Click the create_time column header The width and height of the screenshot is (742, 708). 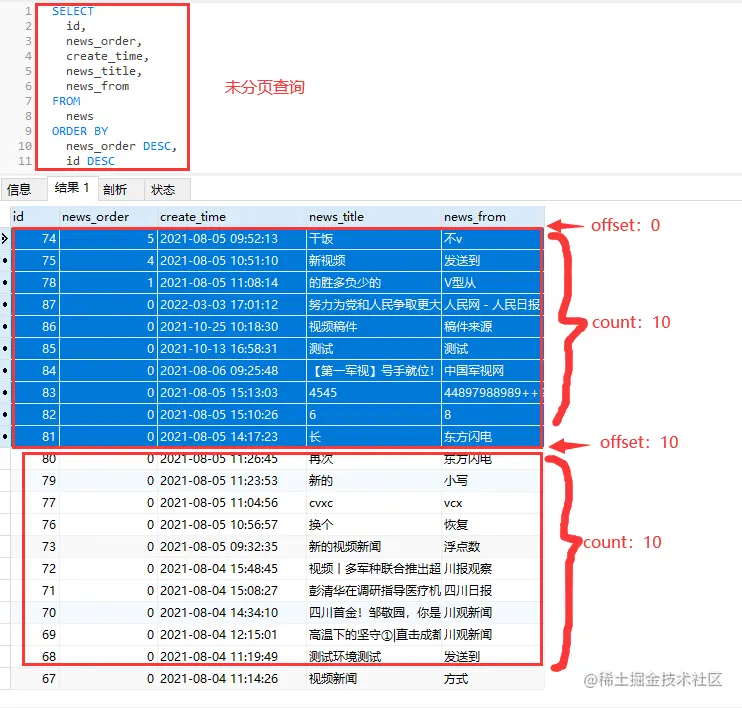pos(231,217)
